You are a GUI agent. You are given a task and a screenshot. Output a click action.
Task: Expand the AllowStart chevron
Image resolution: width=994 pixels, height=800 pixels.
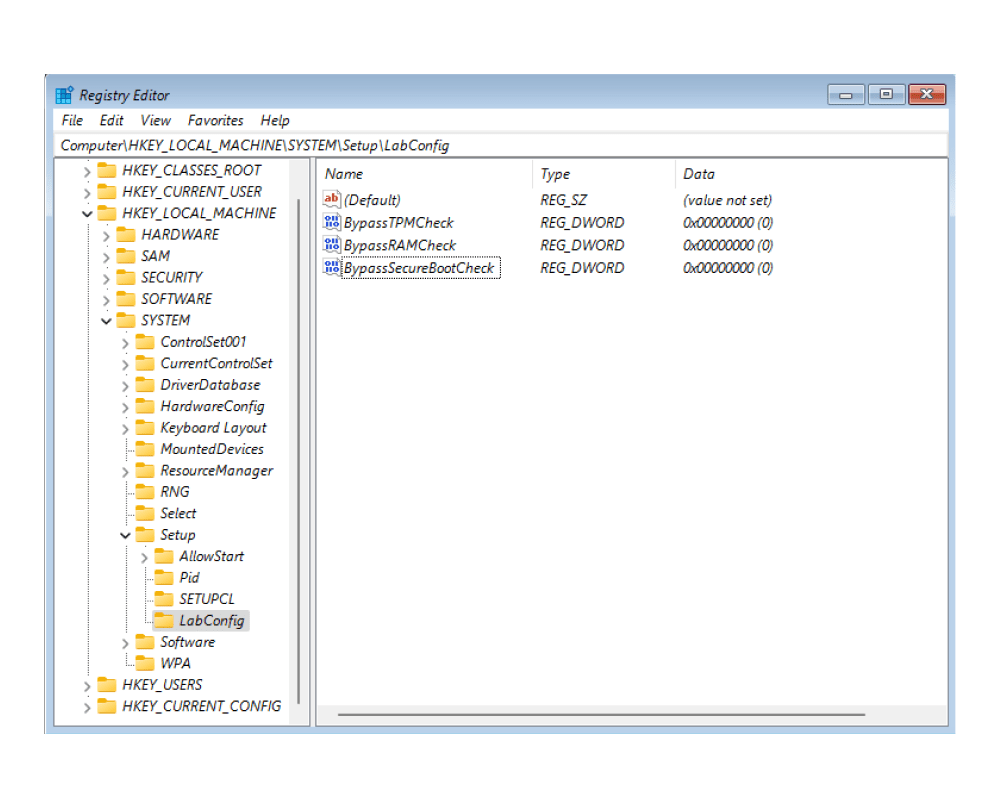coord(144,557)
